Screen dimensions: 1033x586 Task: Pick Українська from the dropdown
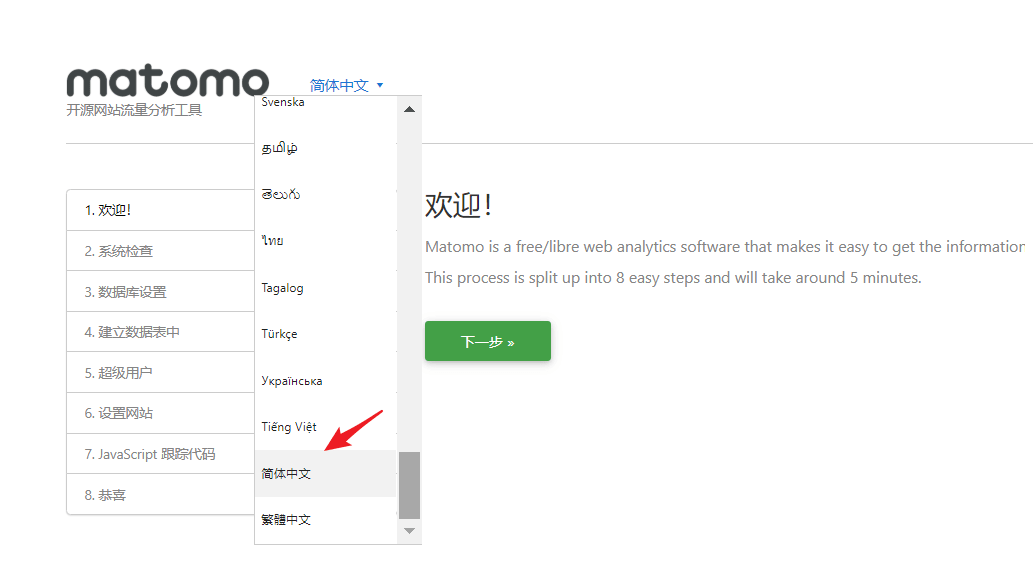(291, 381)
